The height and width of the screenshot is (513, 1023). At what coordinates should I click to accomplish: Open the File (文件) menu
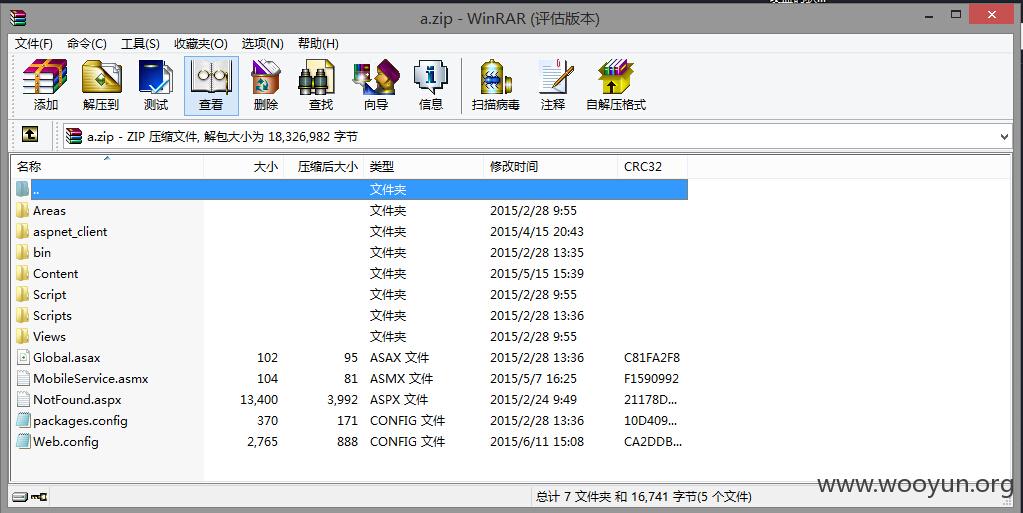[33, 44]
